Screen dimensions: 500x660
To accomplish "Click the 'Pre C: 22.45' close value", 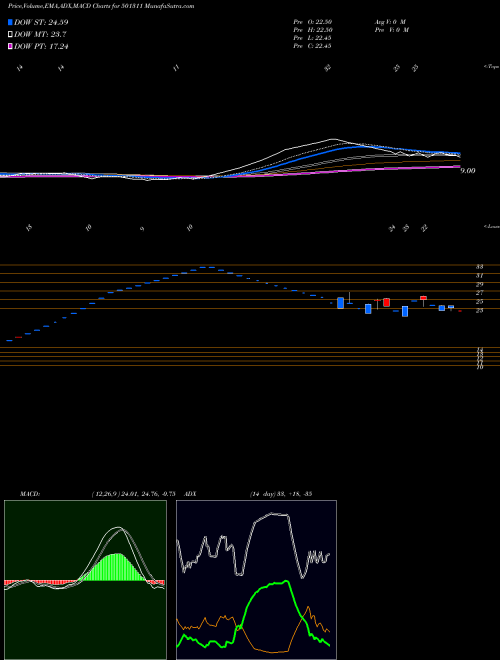I will pos(312,46).
